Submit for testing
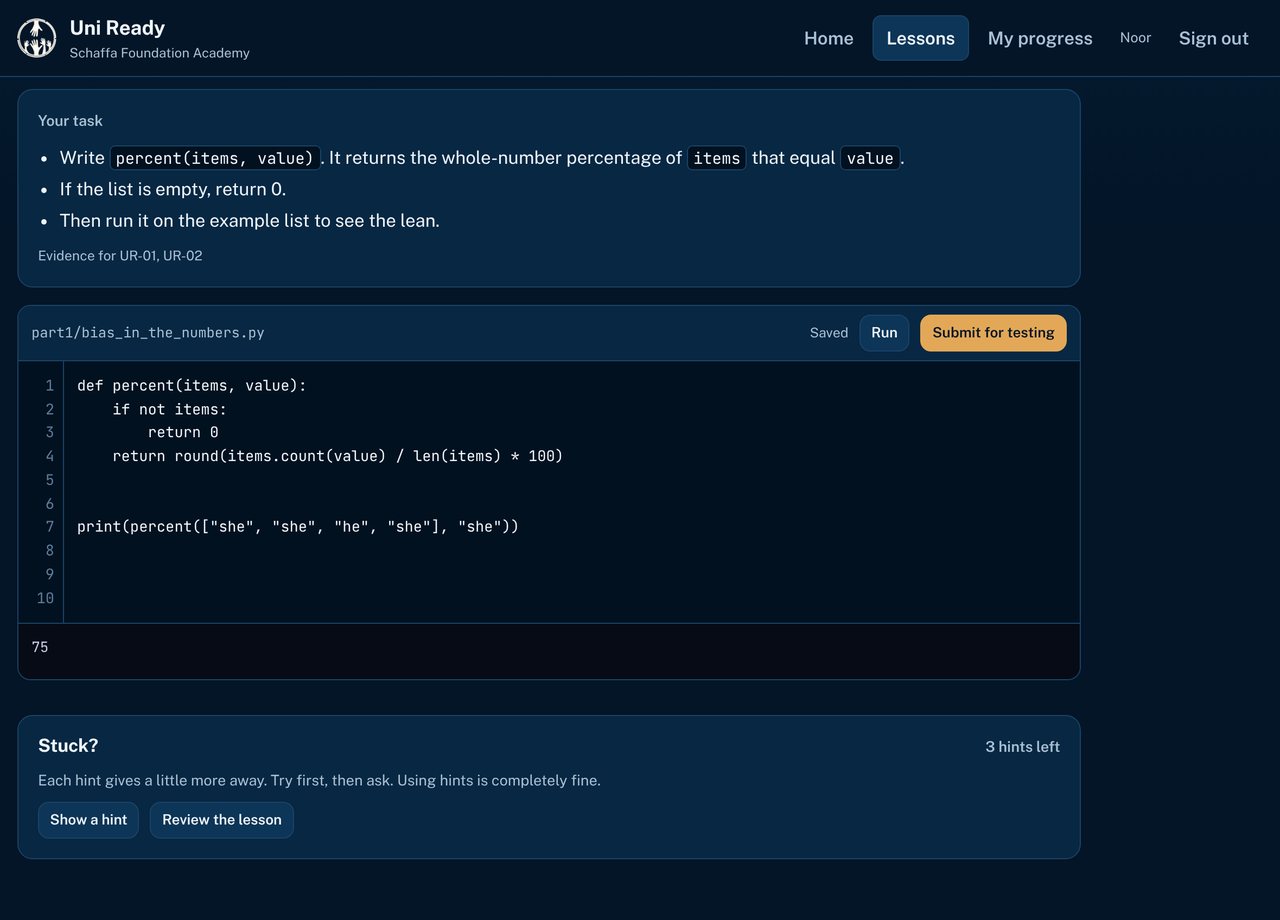 [x=993, y=333]
